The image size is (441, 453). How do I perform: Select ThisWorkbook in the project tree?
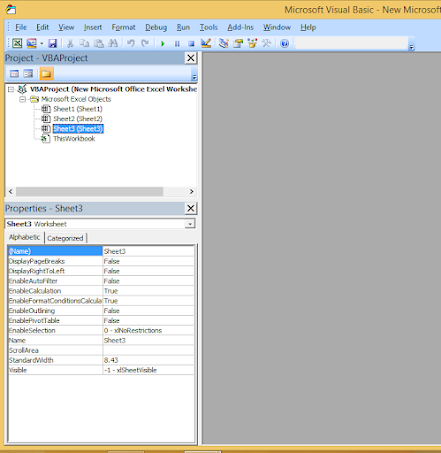click(74, 139)
